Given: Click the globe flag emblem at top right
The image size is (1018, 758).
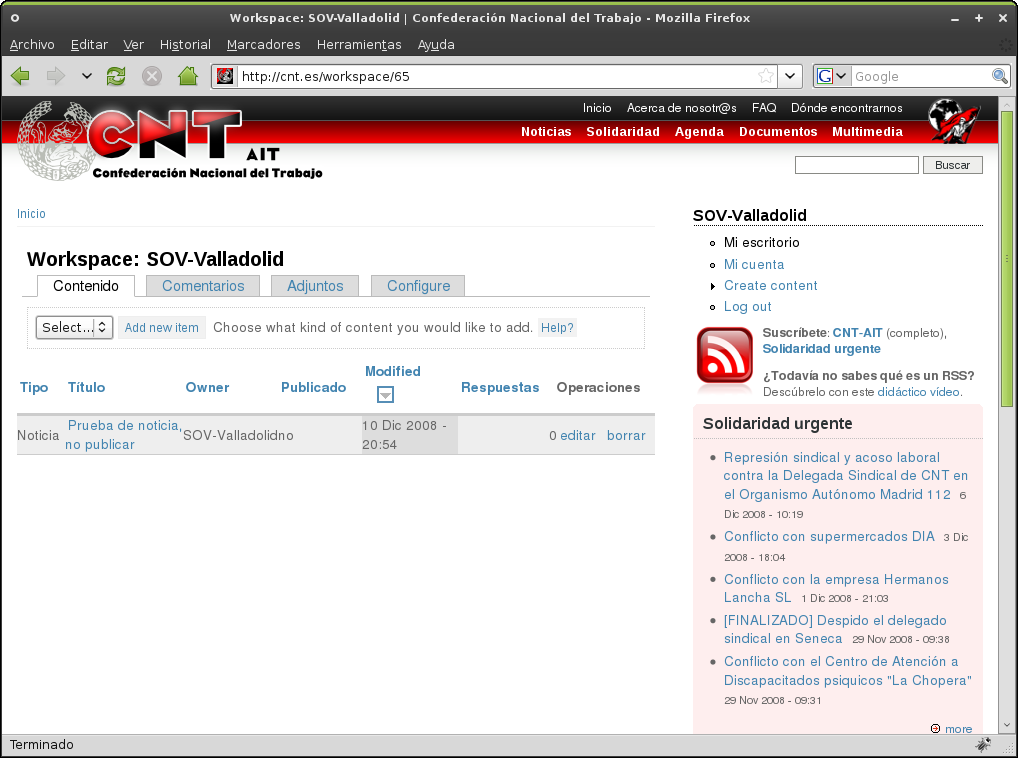Looking at the screenshot, I should (954, 121).
